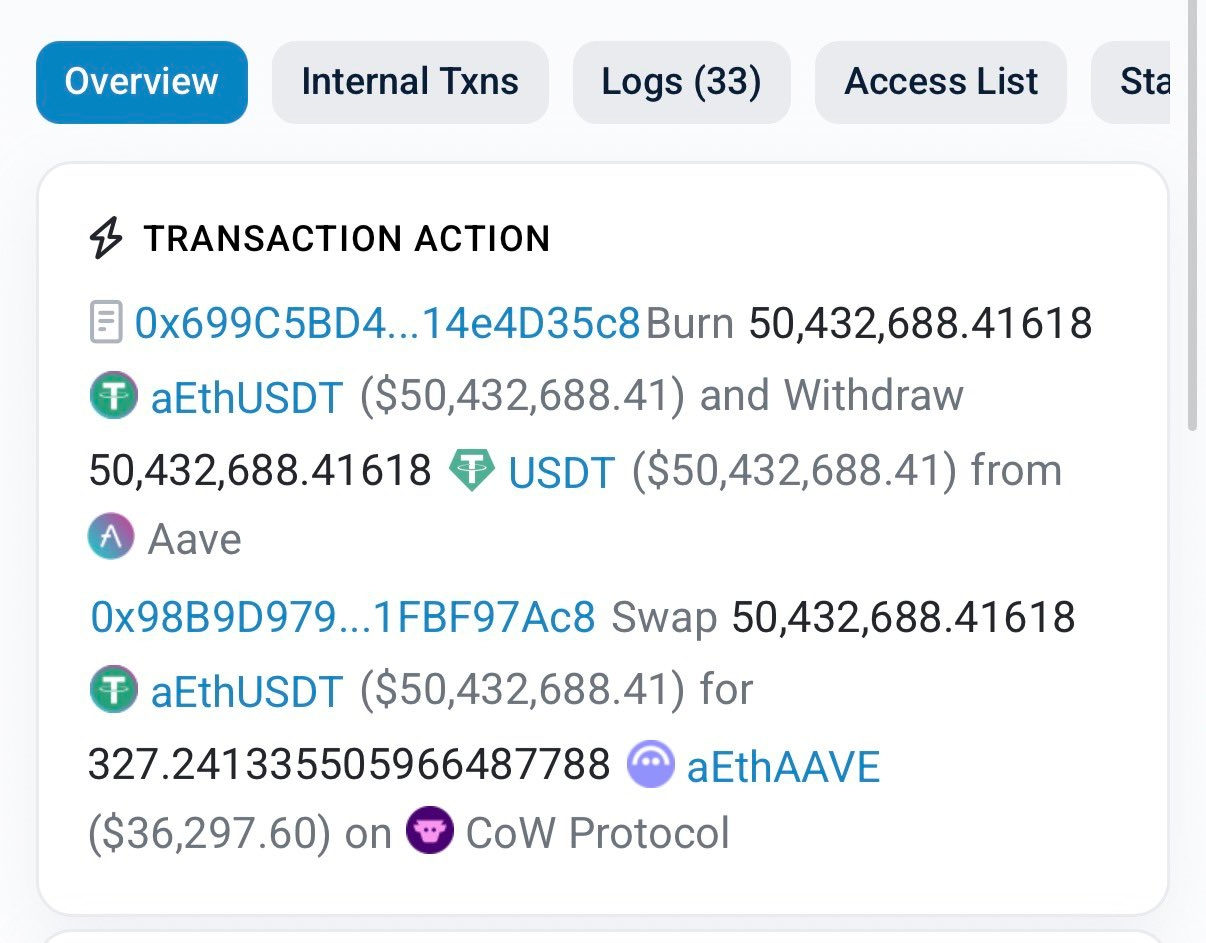The image size is (1206, 943).
Task: Switch to the Internal Txns tab
Action: click(410, 82)
